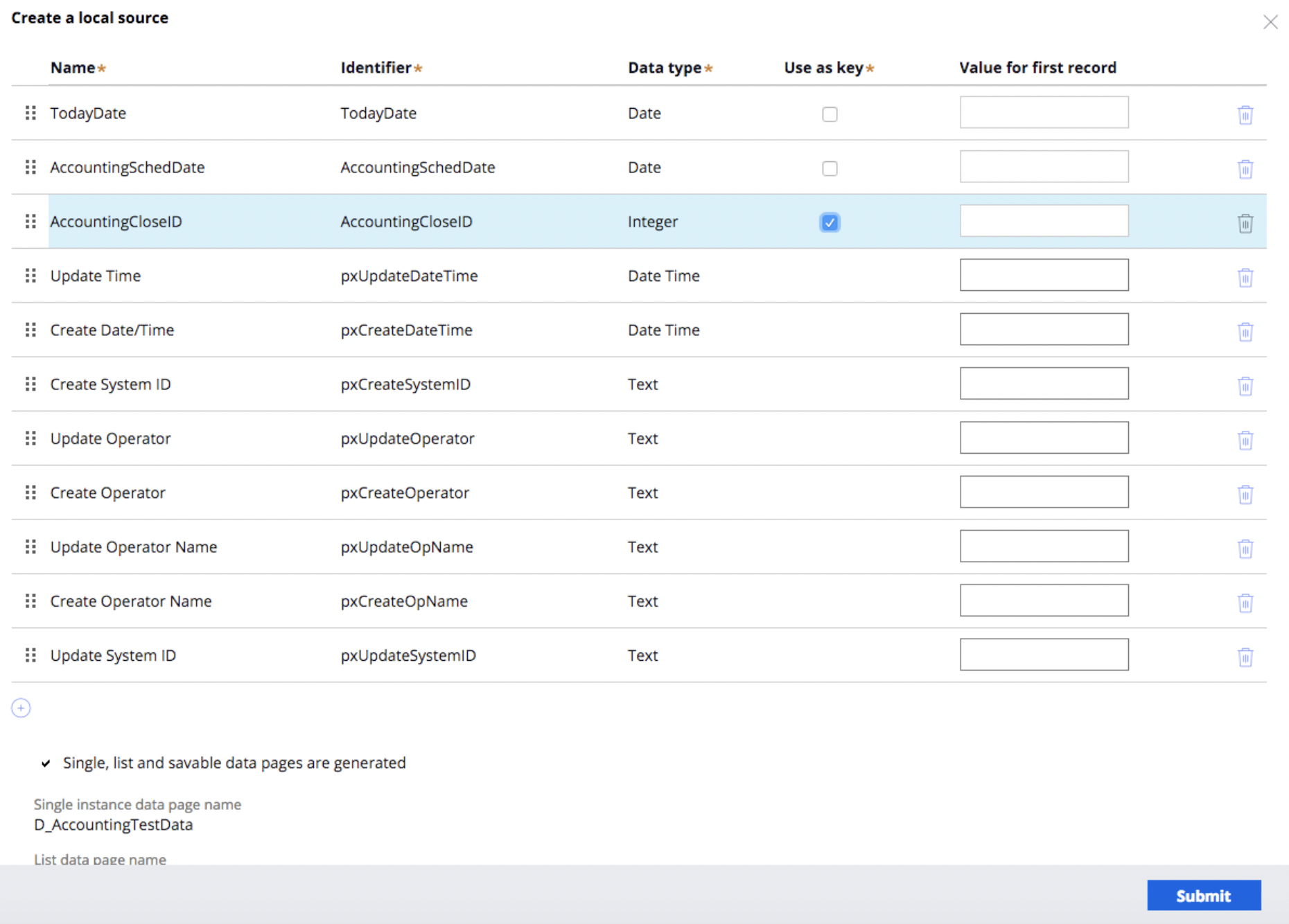Delete the Update Operator row
The image size is (1289, 924).
1245,440
